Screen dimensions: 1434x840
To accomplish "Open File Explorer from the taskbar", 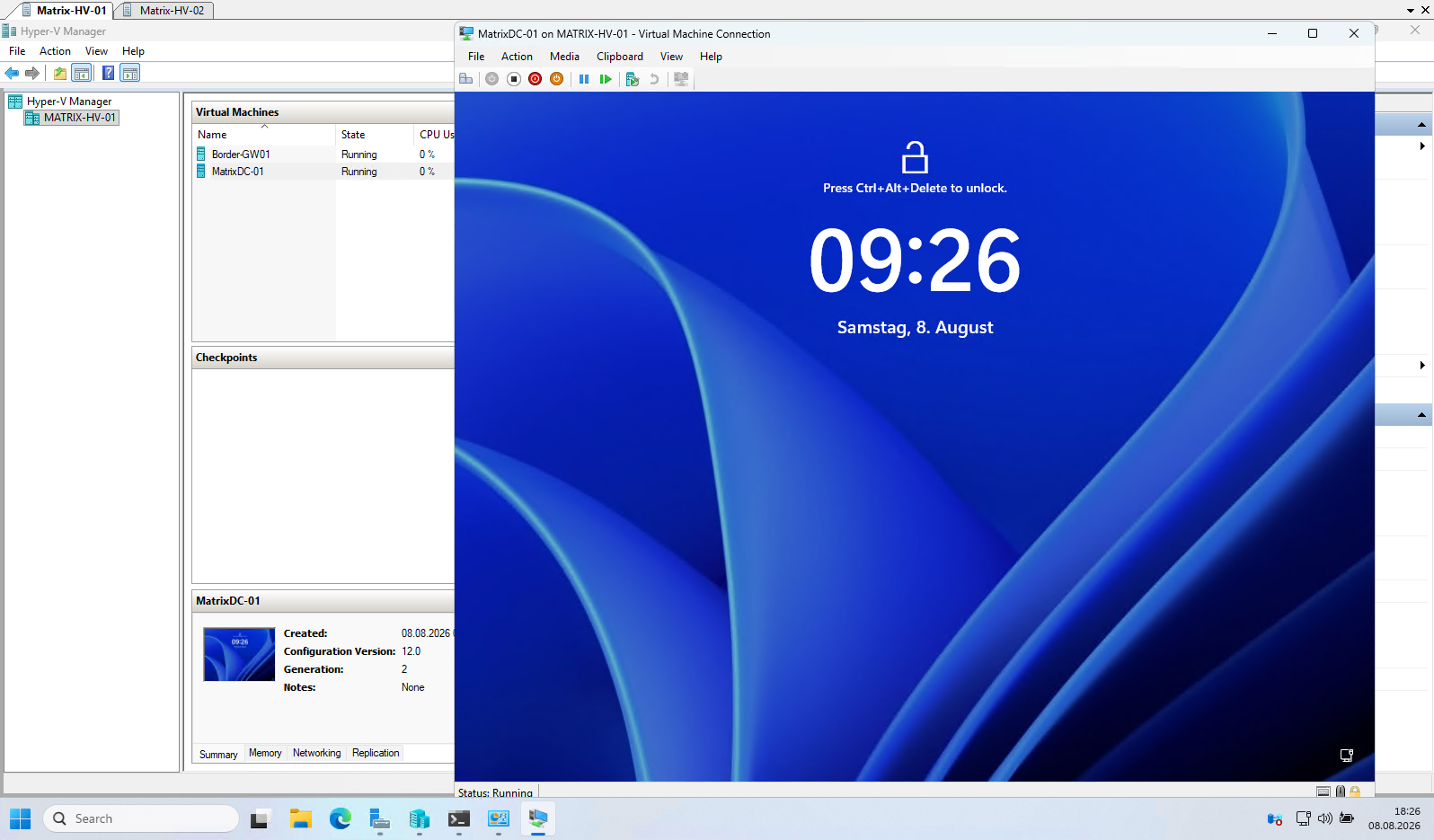I will point(300,818).
